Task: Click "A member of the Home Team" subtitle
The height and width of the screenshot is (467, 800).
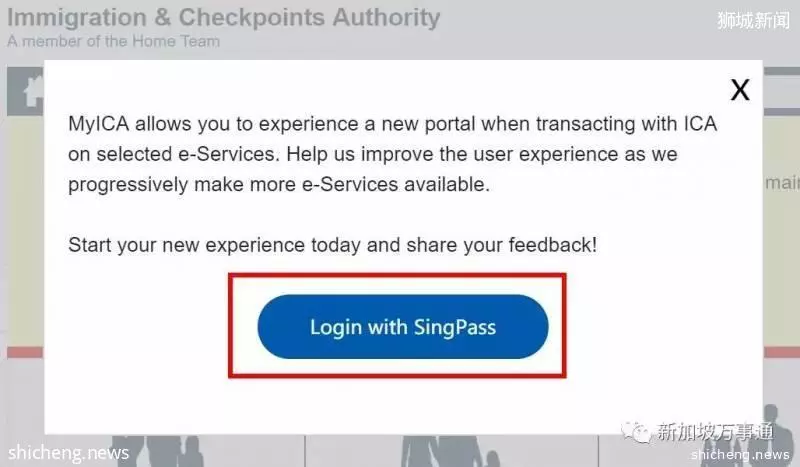Action: 113,41
